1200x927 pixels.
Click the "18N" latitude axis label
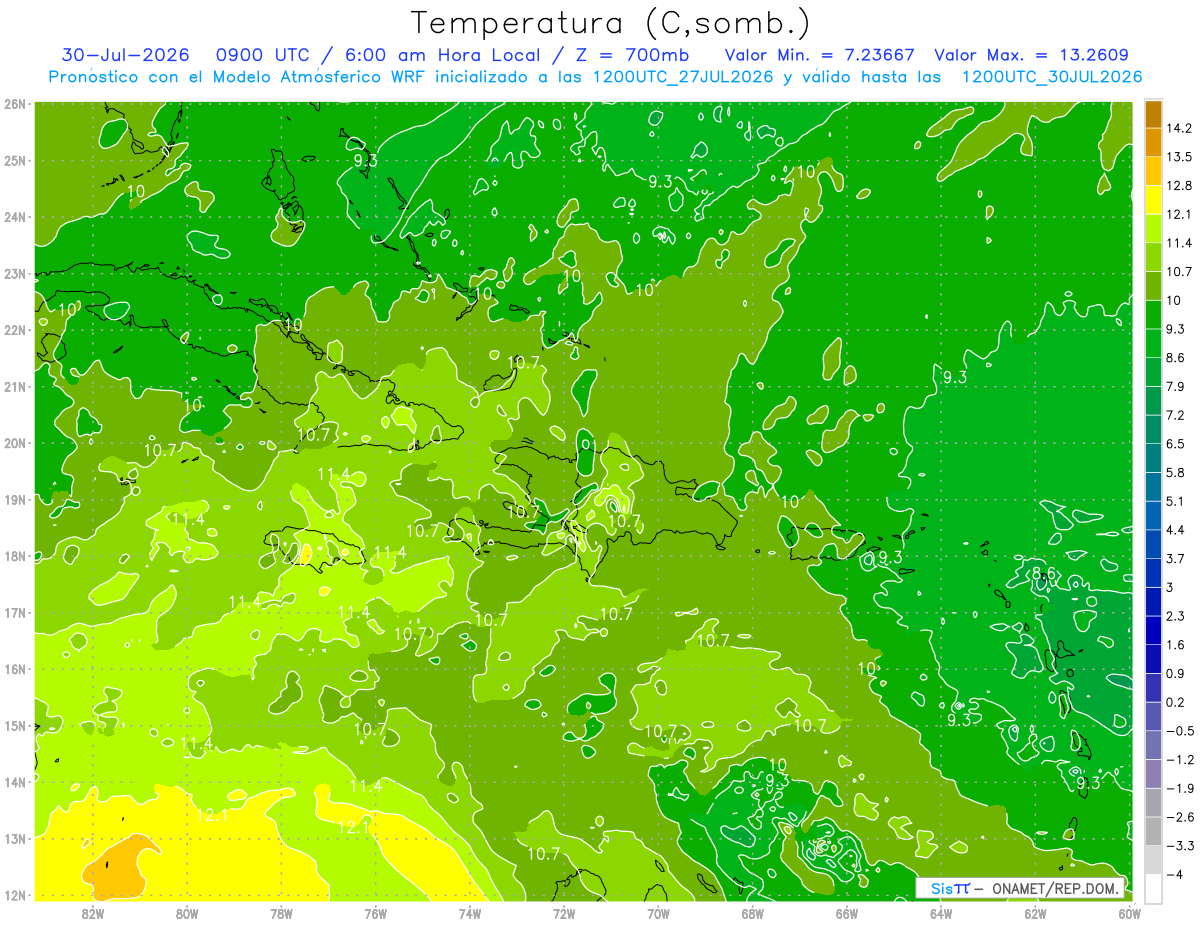tap(14, 556)
